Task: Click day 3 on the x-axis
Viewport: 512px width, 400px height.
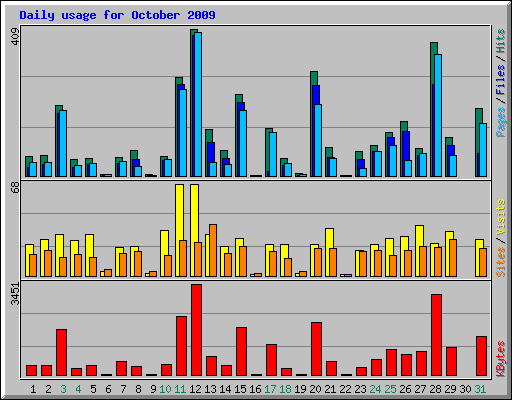Action: pos(63,389)
